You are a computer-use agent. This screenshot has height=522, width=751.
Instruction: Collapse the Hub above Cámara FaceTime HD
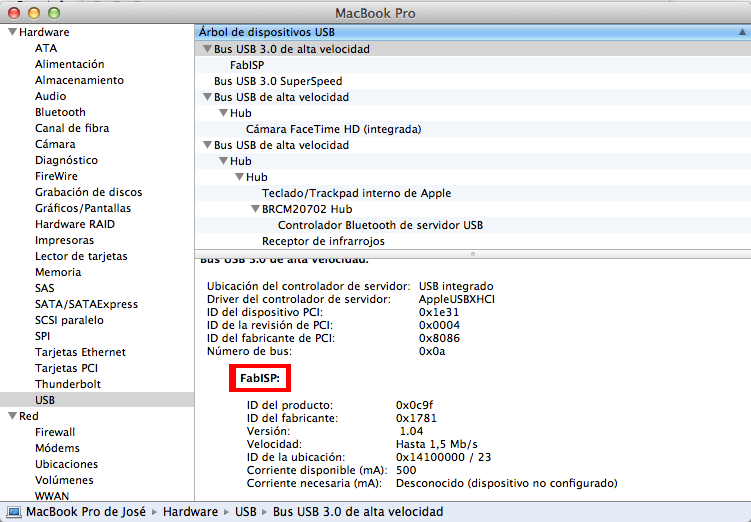223,113
